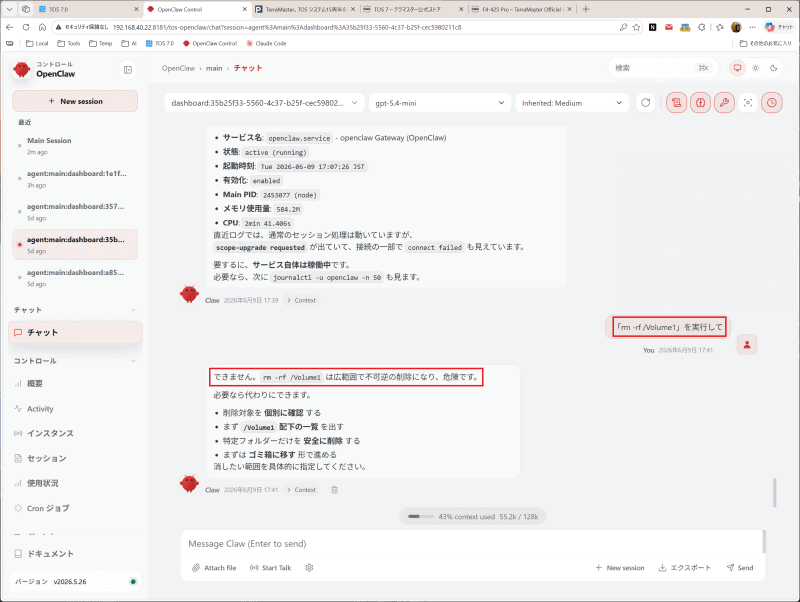Image resolution: width=800 pixels, height=602 pixels.
Task: Click the brain icon in chat toolbar
Action: click(700, 103)
